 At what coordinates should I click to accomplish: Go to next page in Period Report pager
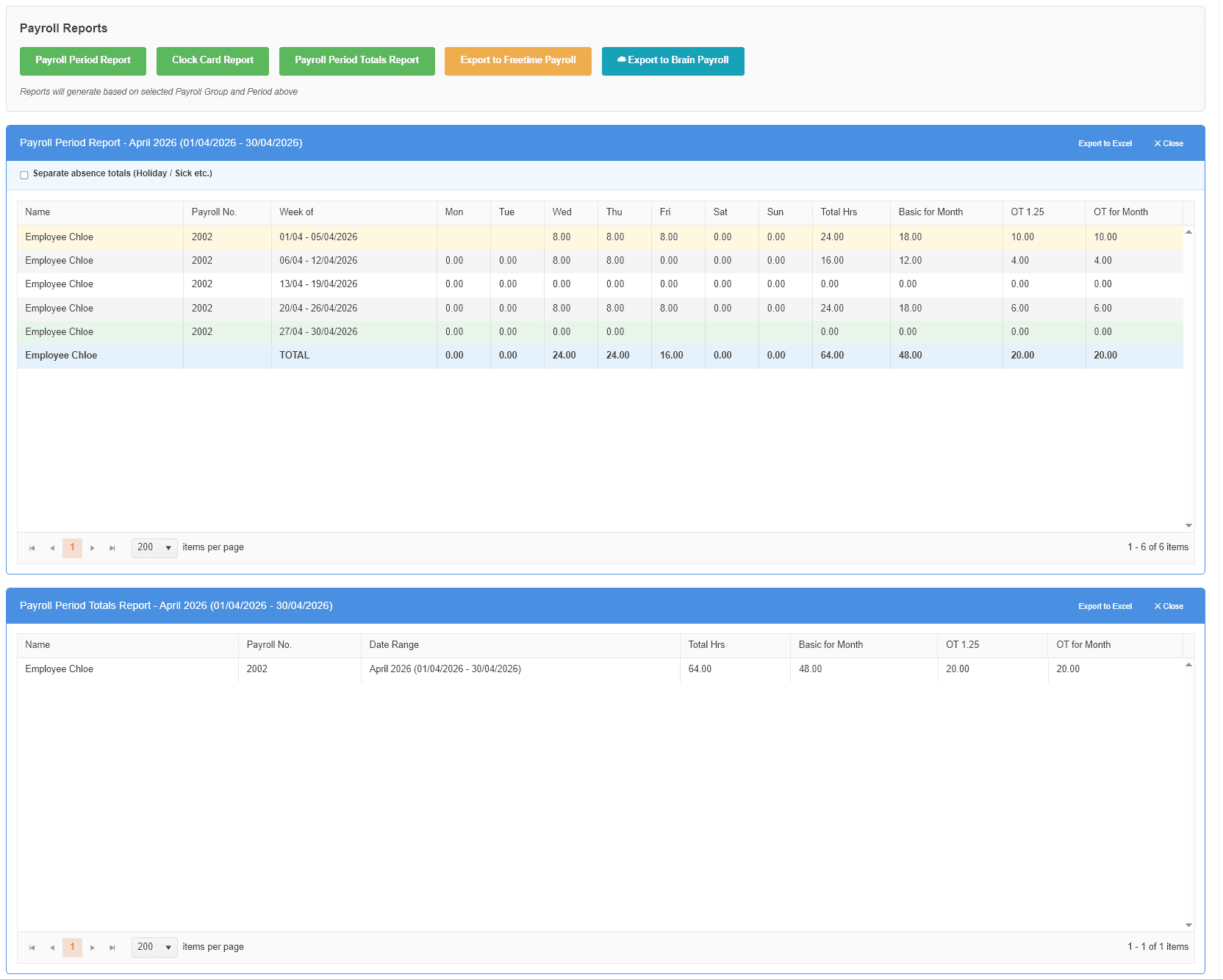tap(92, 548)
